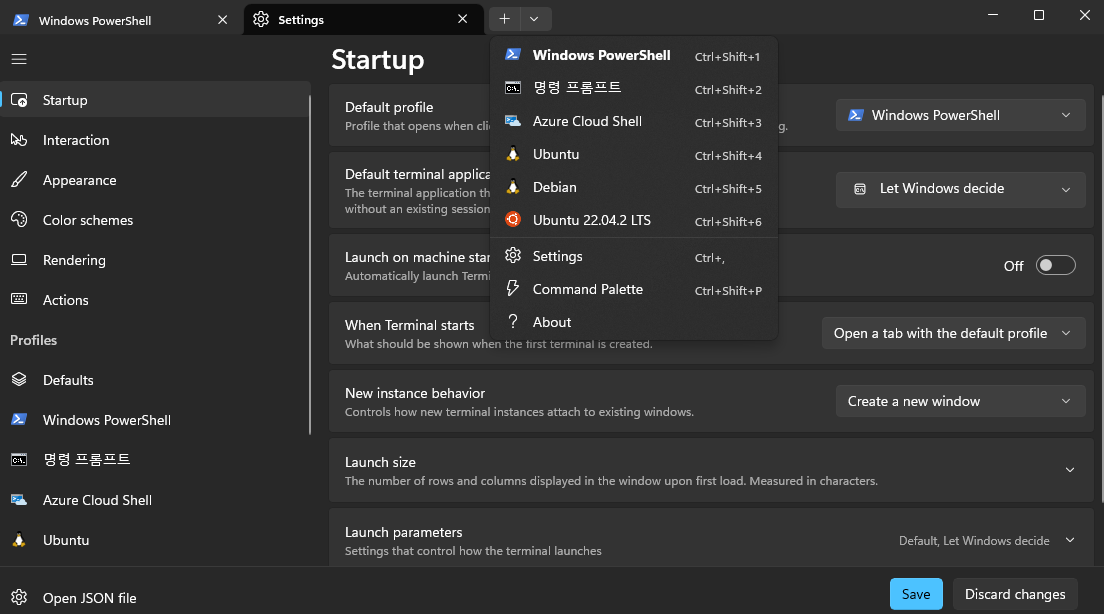Open the new tab plus icon
The height and width of the screenshot is (614, 1104).
click(x=505, y=19)
